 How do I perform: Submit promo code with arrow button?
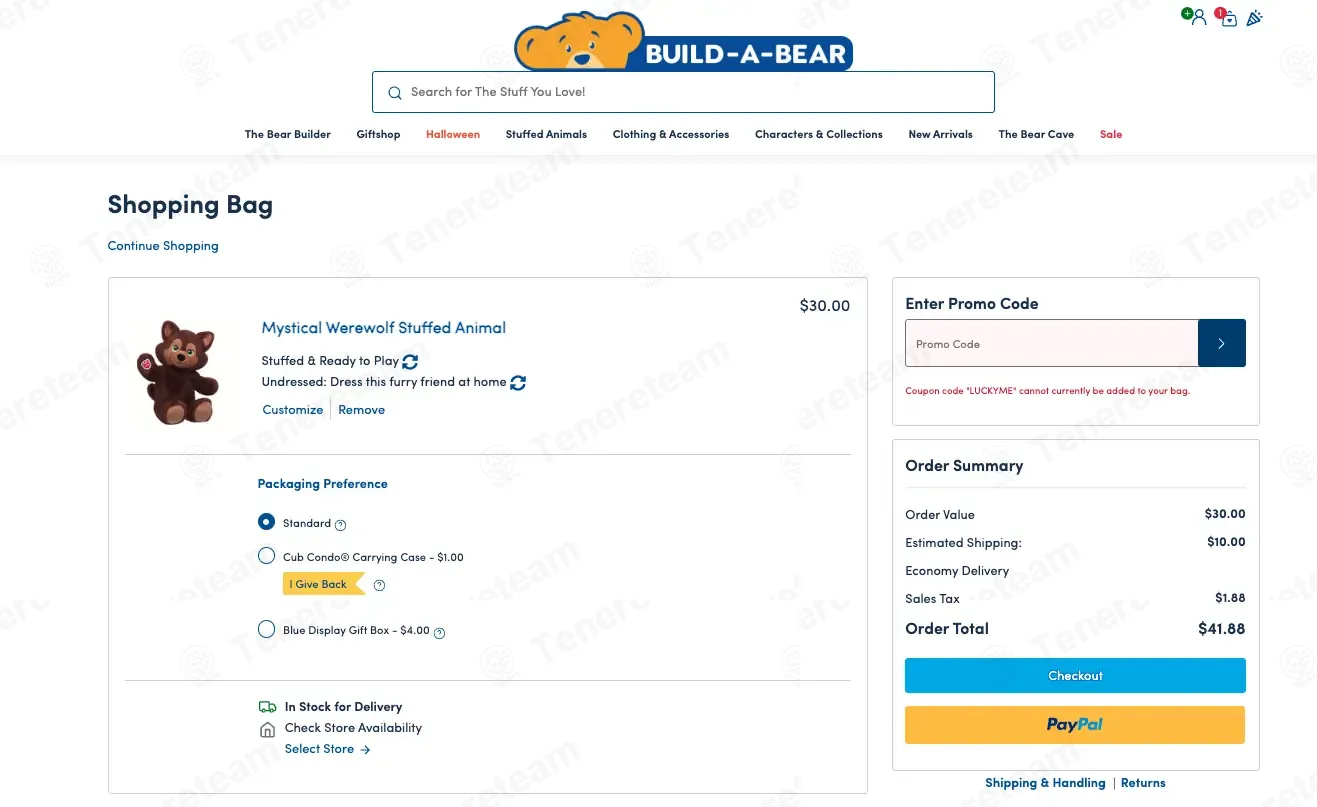1222,343
